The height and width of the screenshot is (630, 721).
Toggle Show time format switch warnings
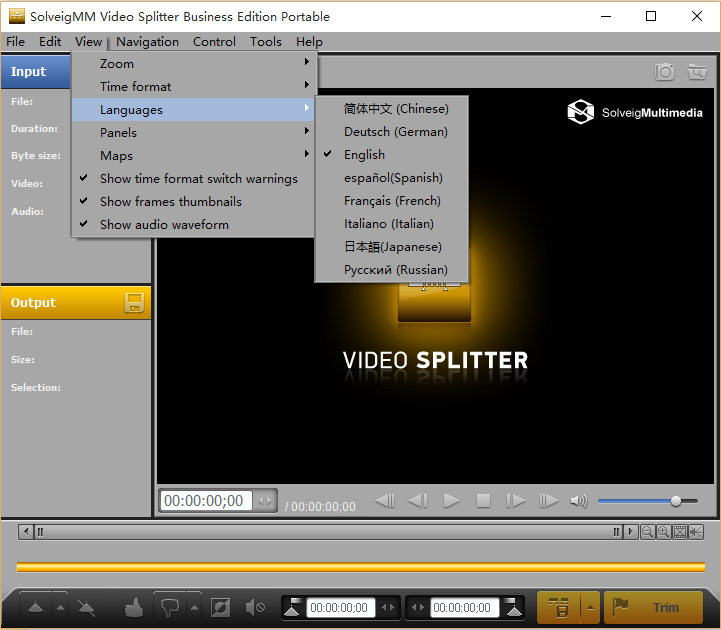coord(198,179)
